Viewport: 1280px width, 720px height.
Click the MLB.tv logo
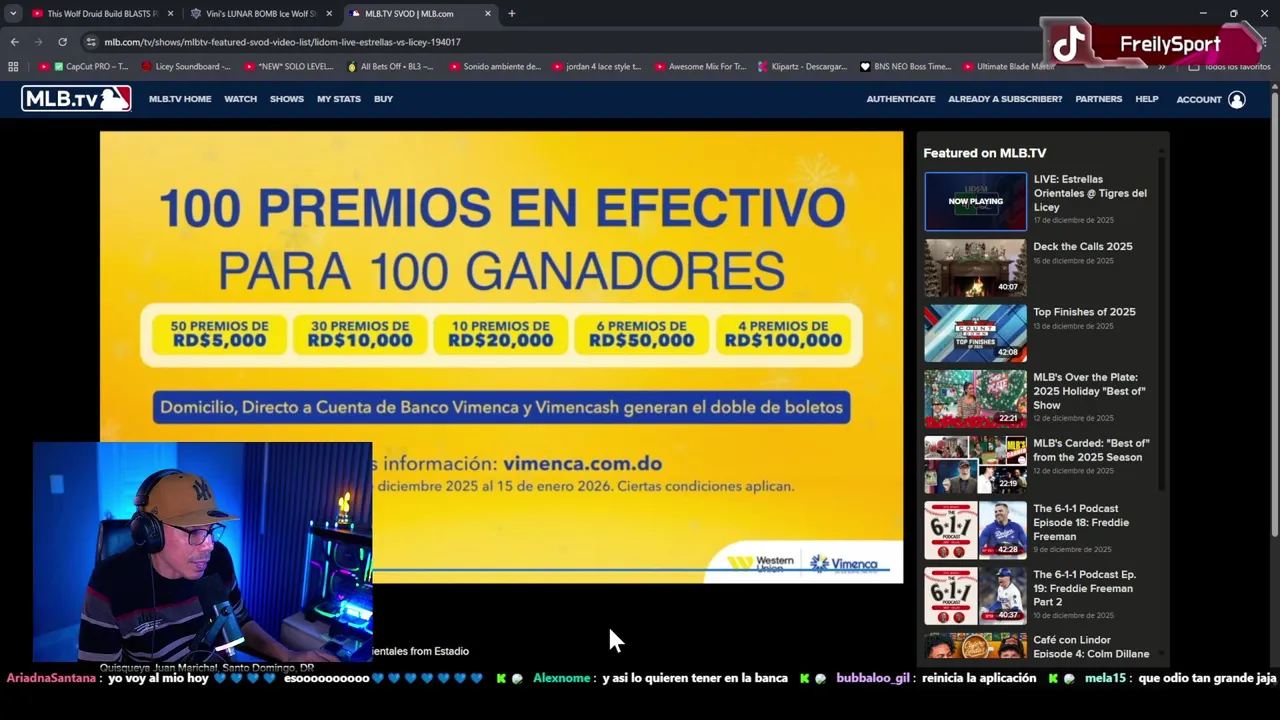pos(76,99)
